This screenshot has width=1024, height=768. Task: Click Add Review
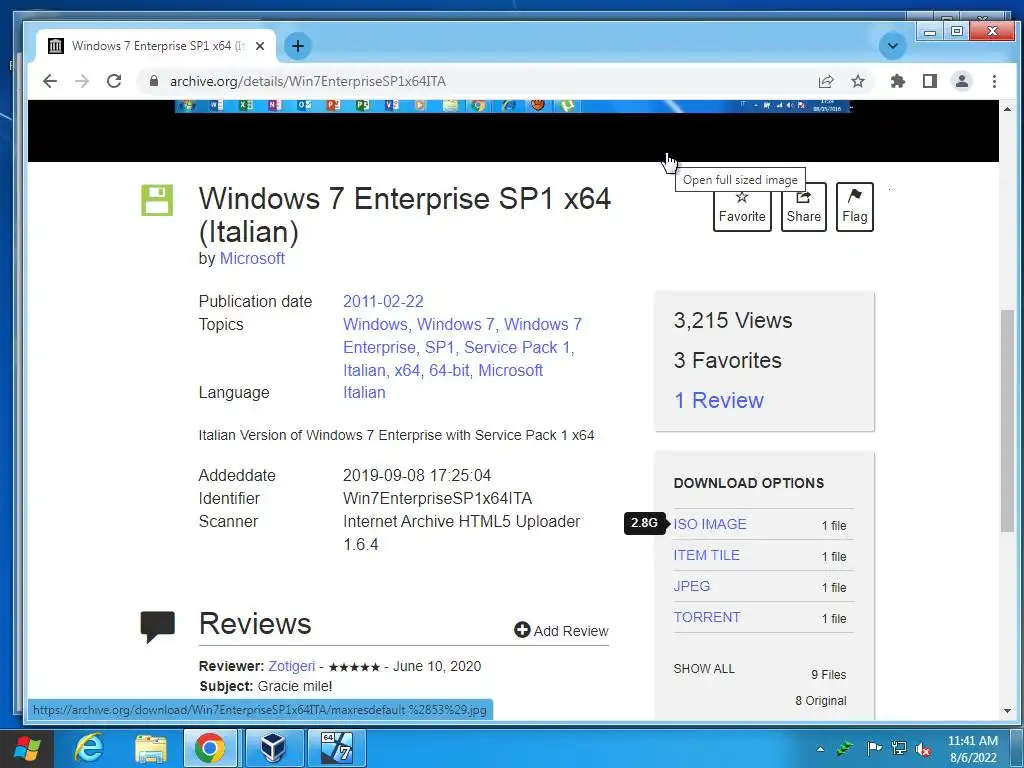(x=562, y=631)
